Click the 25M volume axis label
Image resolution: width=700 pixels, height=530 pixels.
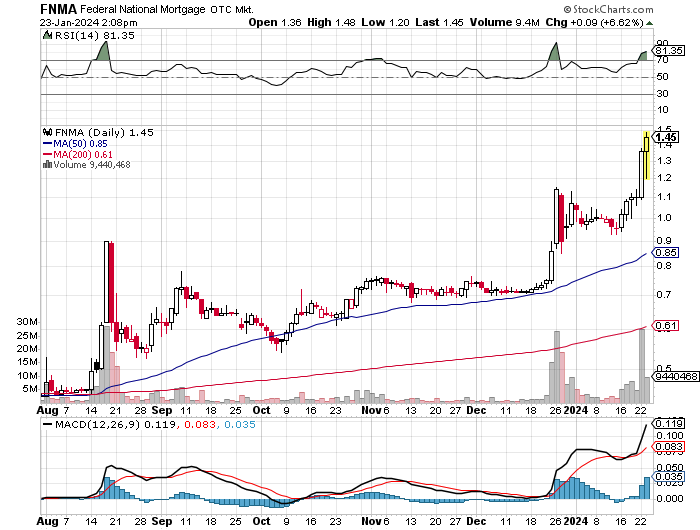pos(27,336)
